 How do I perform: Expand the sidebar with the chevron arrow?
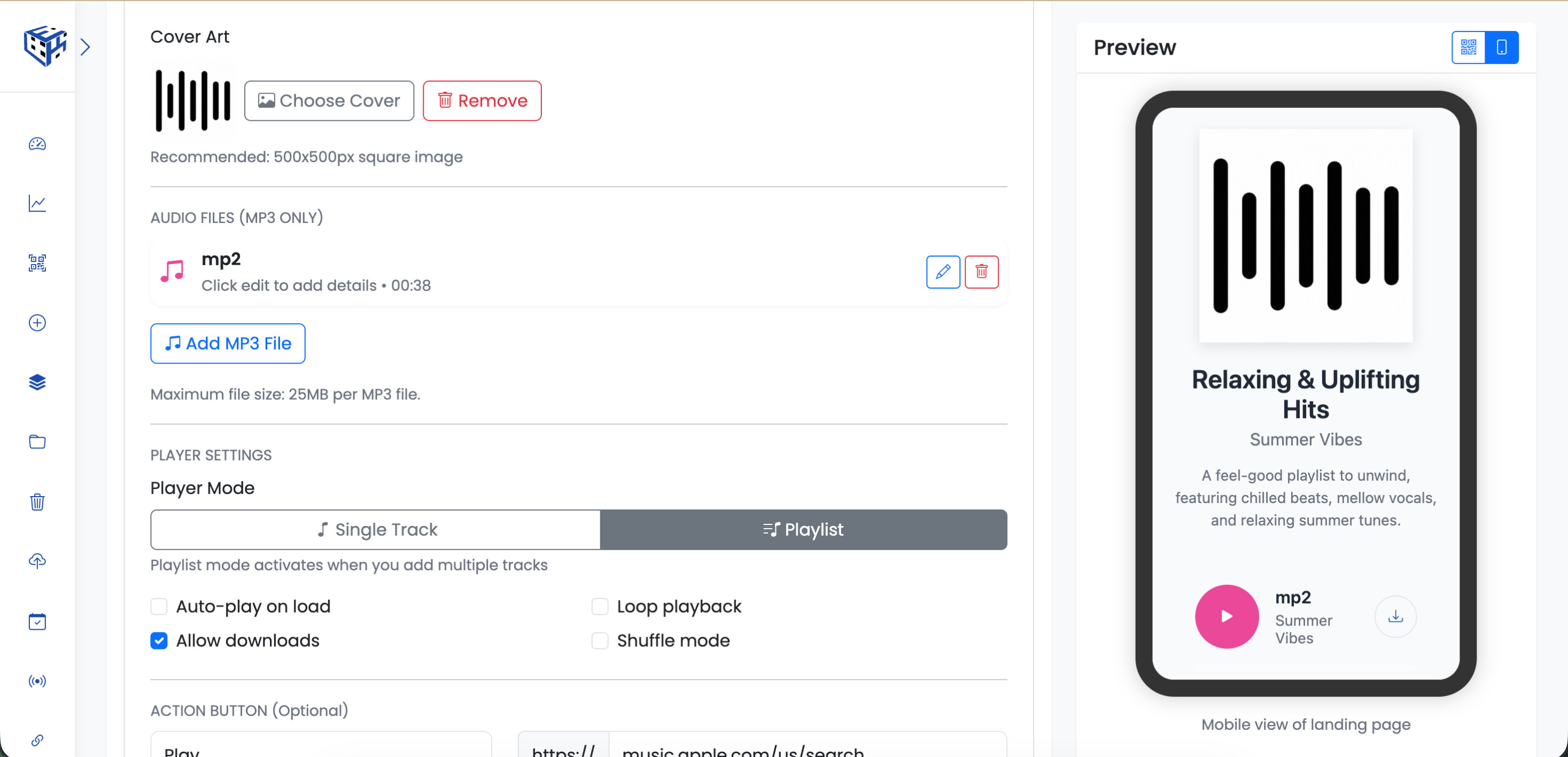click(x=85, y=47)
